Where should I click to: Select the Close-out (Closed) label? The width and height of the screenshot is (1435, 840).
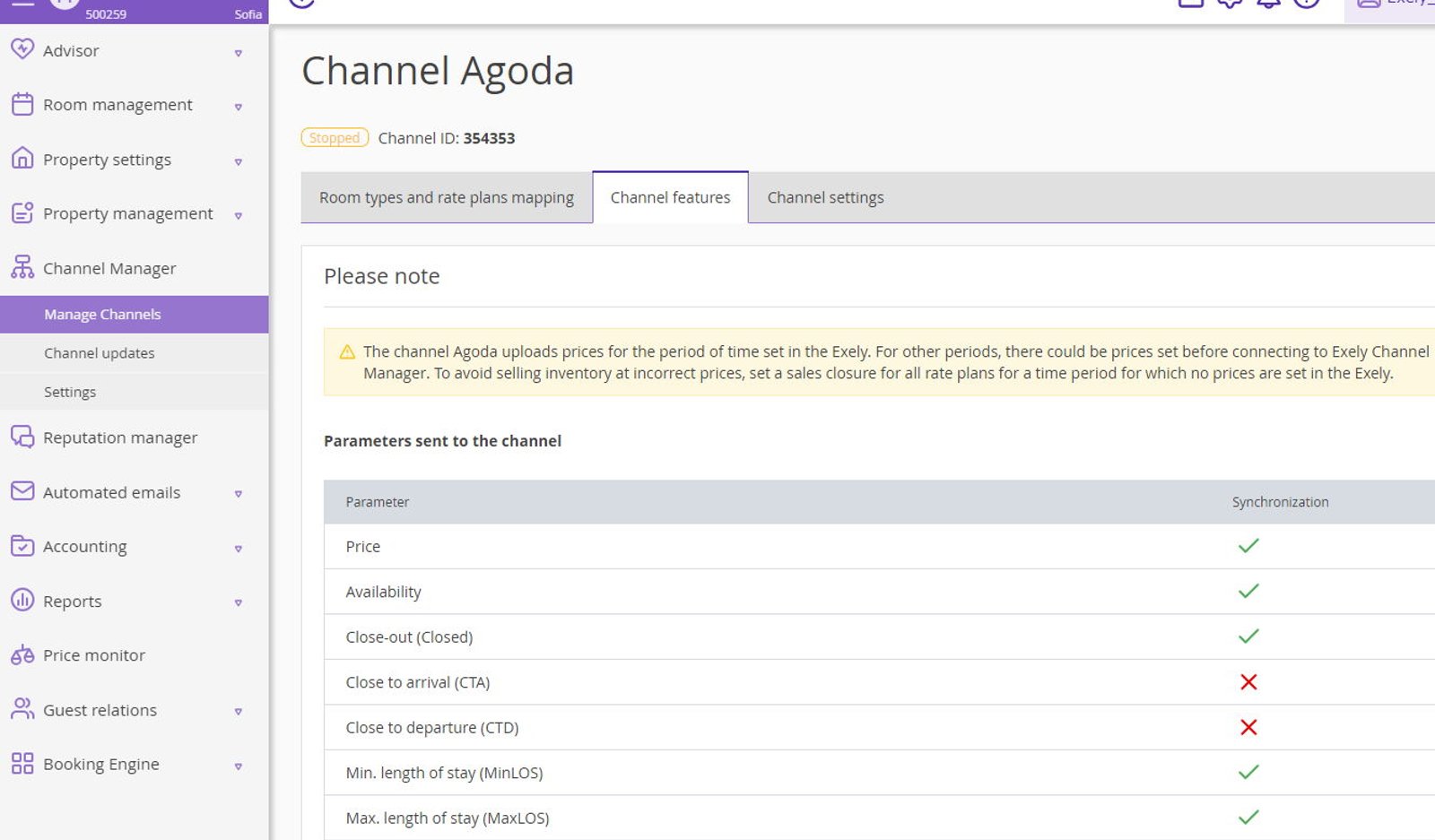(x=409, y=637)
